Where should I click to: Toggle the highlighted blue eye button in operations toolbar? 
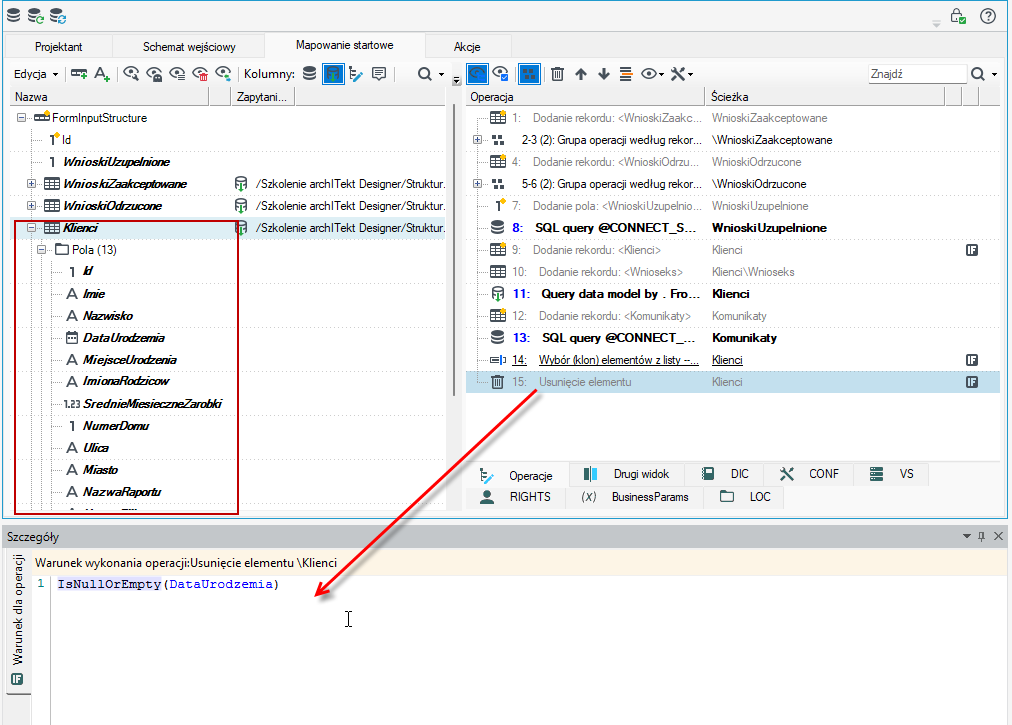click(477, 74)
